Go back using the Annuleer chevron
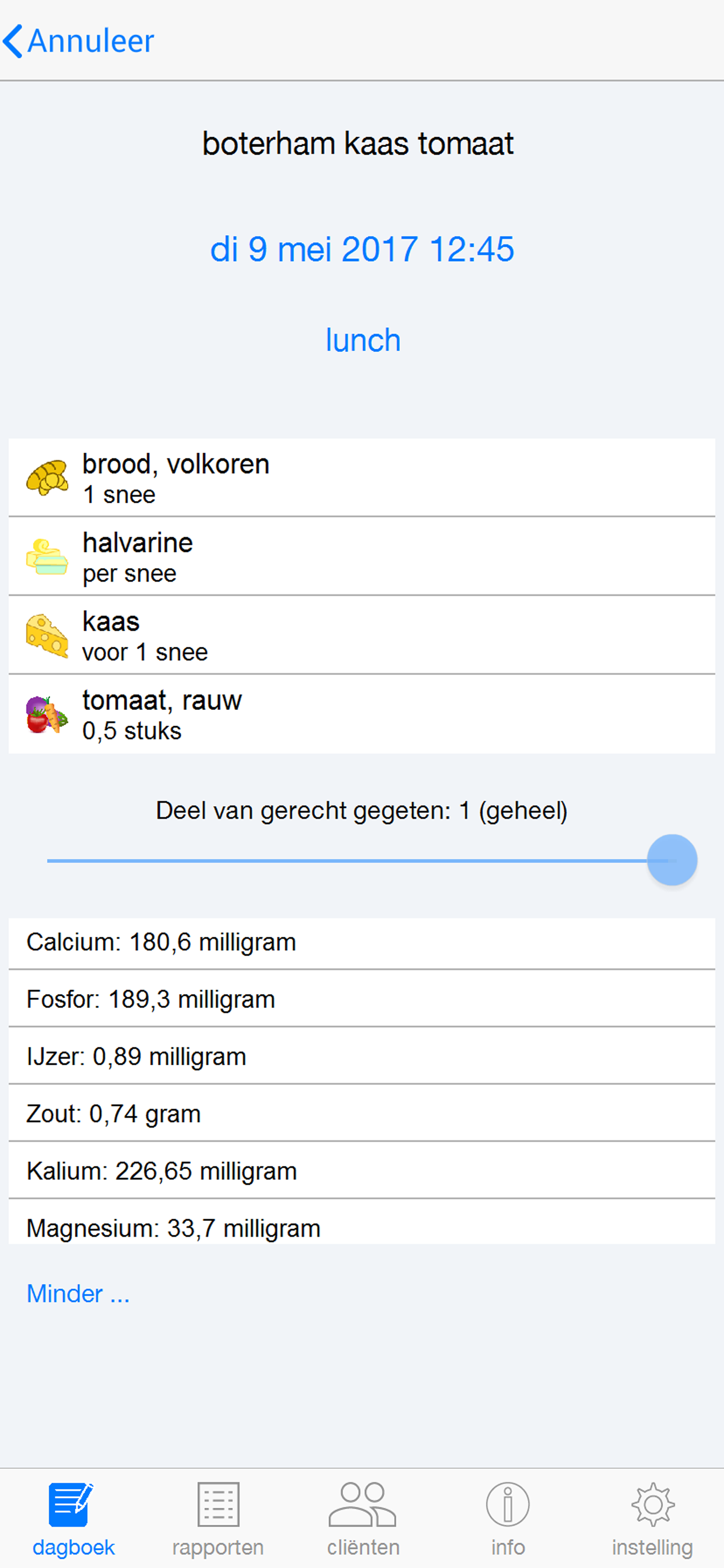 [x=13, y=41]
